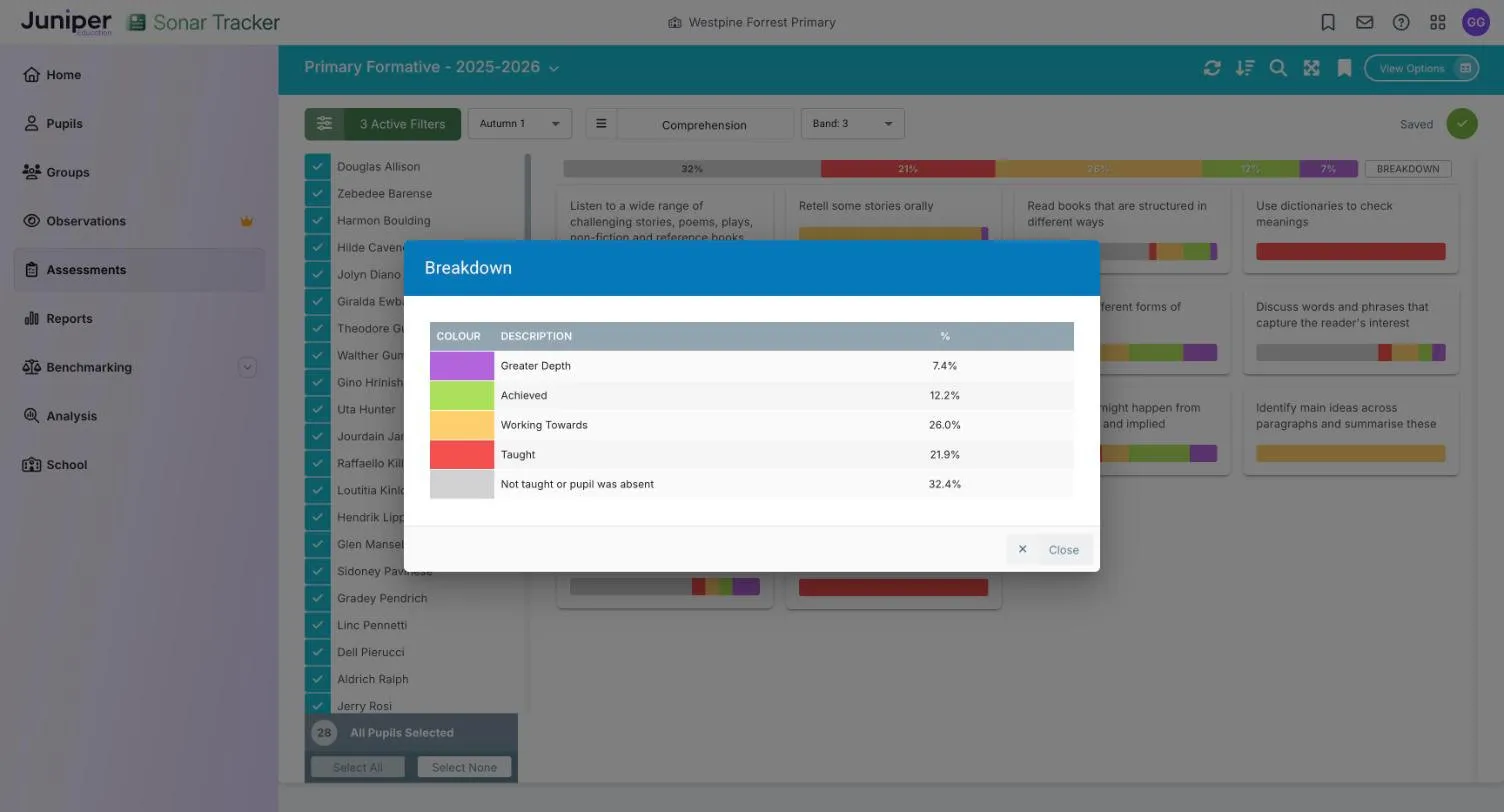The width and height of the screenshot is (1504, 812).
Task: Open the Band: 3 dropdown
Action: 852,124
